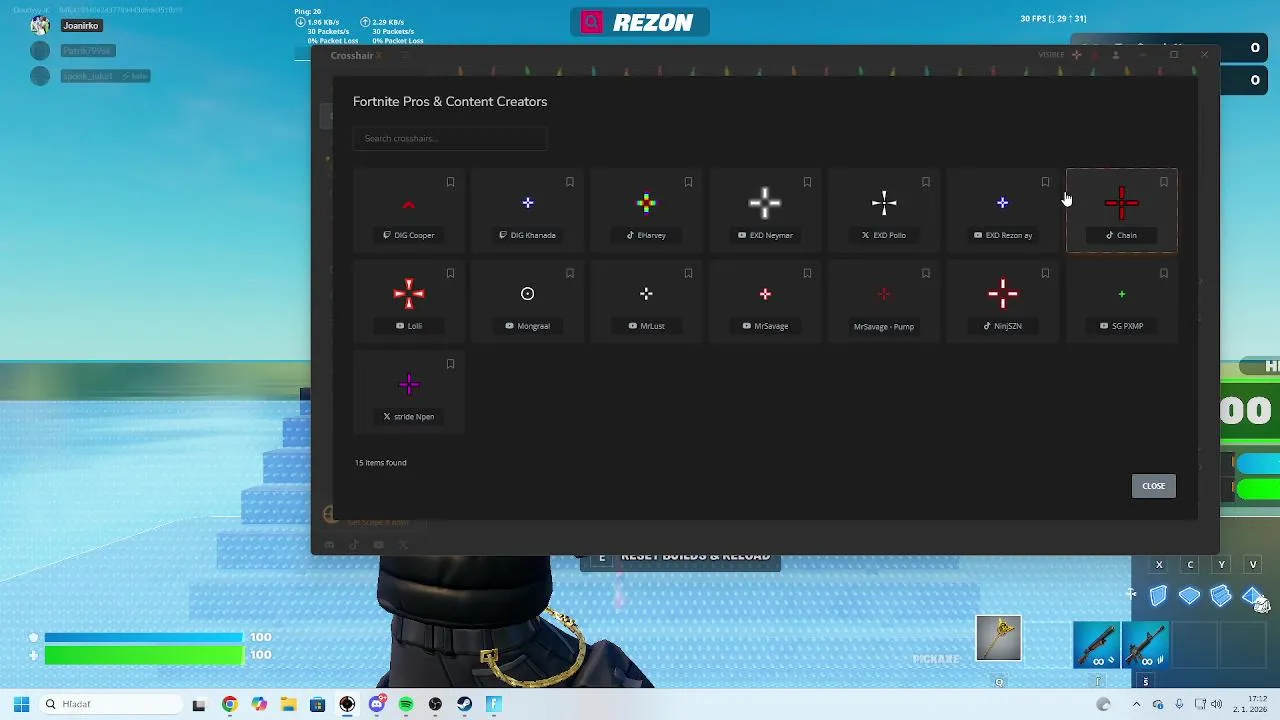Image resolution: width=1280 pixels, height=720 pixels.
Task: Save EXD Neymar crosshair with bookmark icon
Action: click(x=807, y=182)
